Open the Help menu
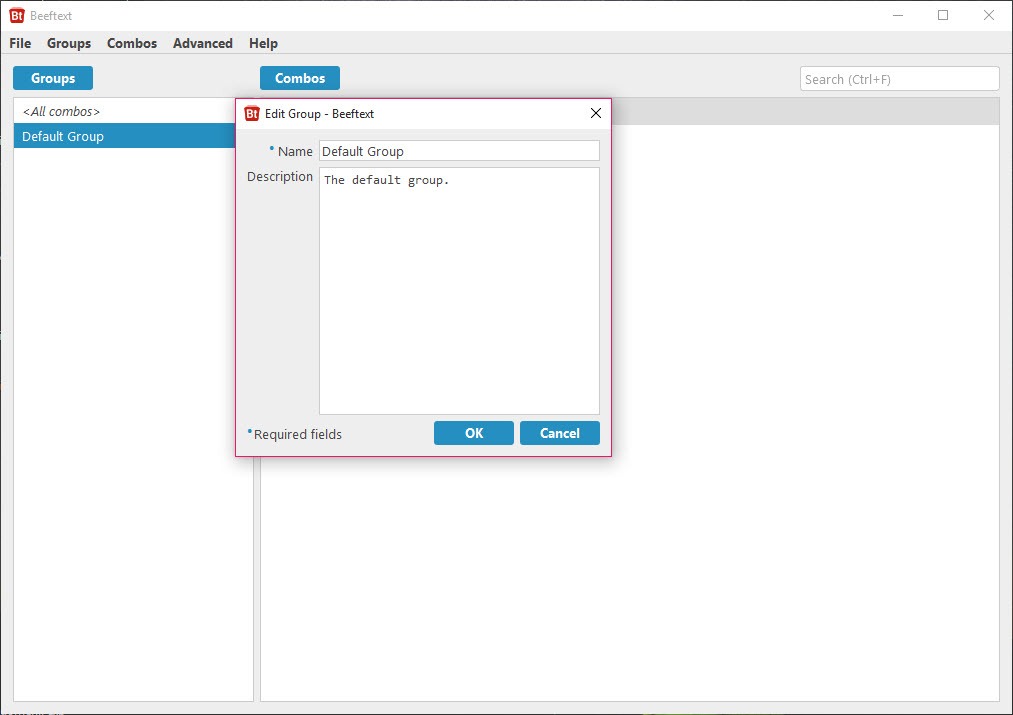This screenshot has width=1013, height=715. [264, 43]
